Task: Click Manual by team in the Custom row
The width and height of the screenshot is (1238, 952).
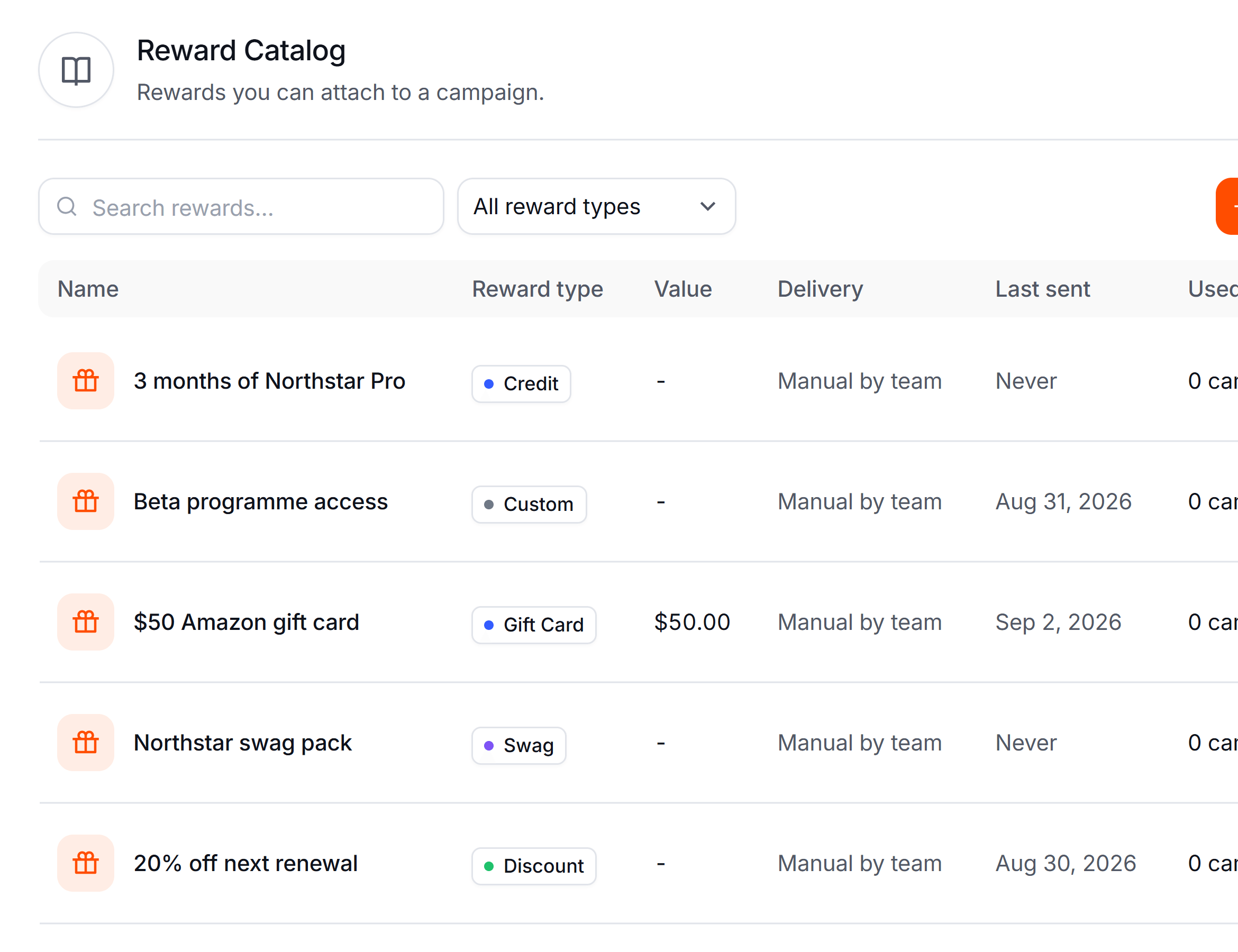Action: (x=860, y=501)
